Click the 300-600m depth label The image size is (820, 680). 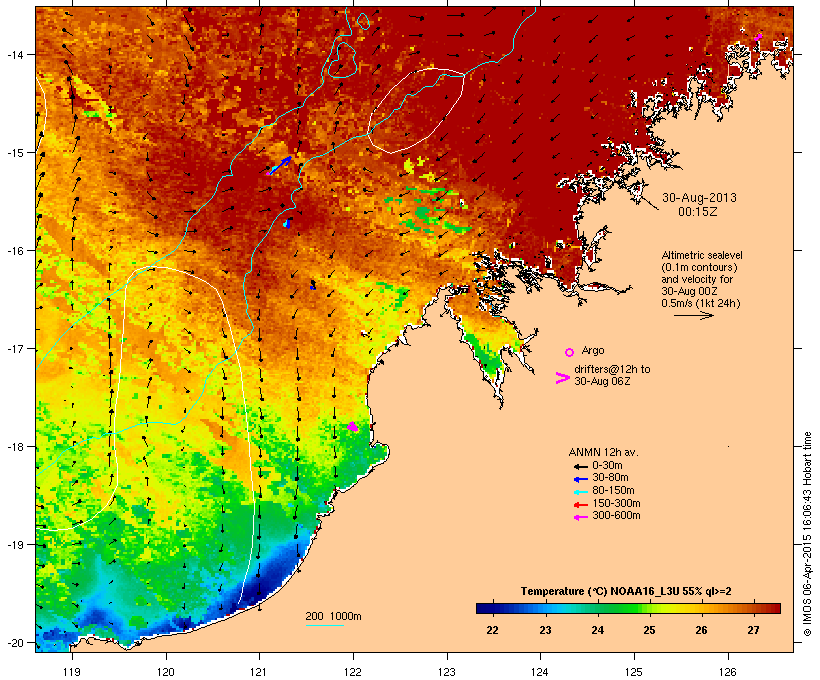pyautogui.click(x=616, y=516)
